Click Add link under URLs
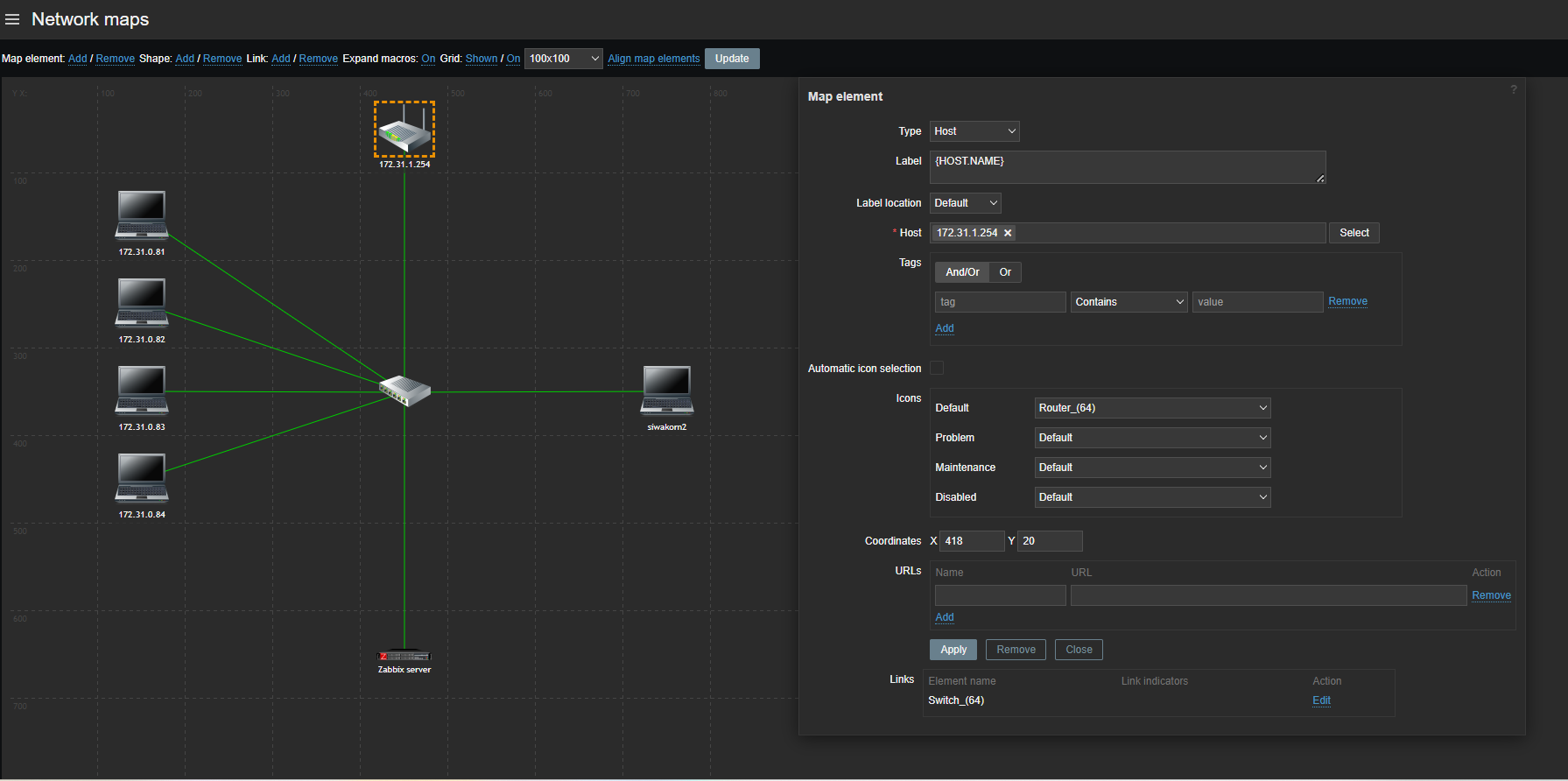 tap(945, 617)
